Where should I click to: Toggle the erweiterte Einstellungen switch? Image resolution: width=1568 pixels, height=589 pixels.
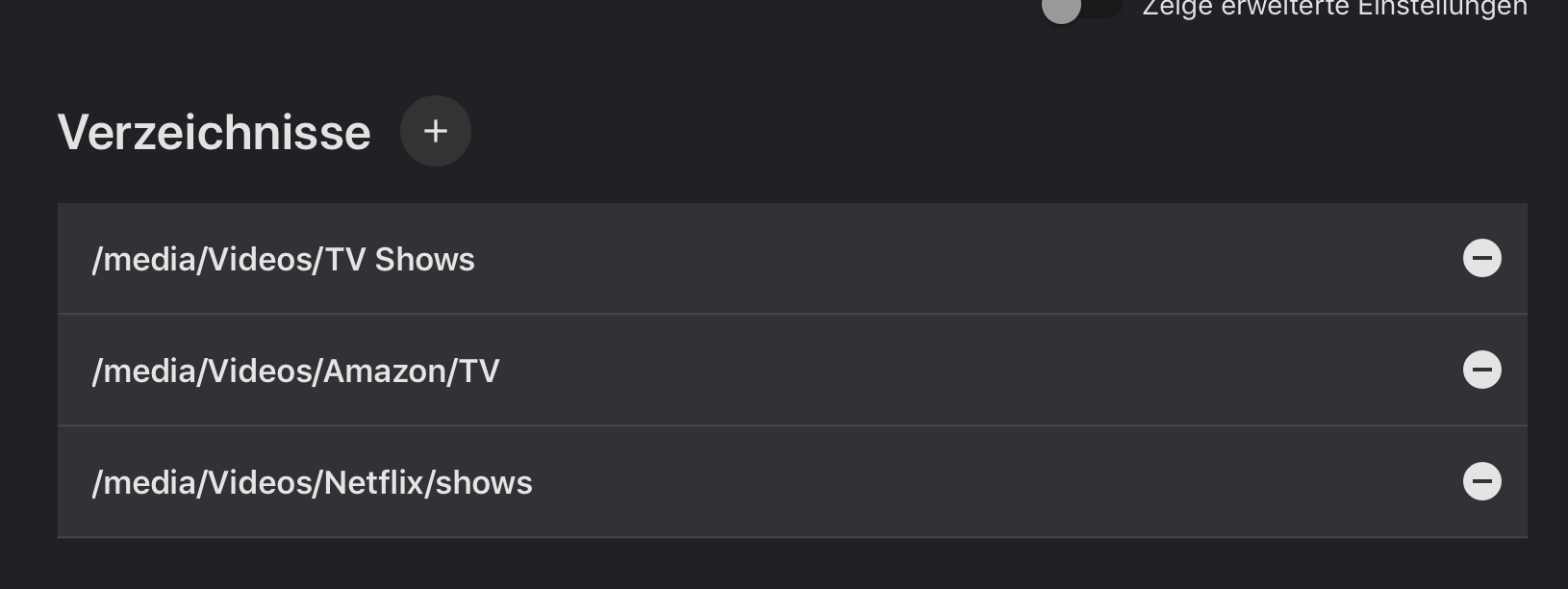[x=1081, y=8]
